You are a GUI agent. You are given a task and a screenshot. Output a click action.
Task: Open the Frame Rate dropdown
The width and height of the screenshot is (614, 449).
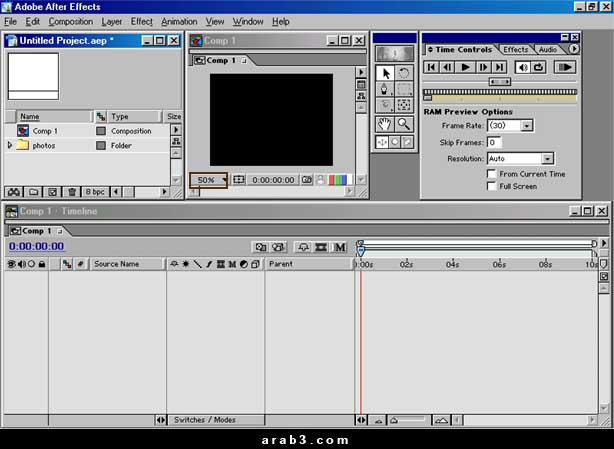coord(527,126)
